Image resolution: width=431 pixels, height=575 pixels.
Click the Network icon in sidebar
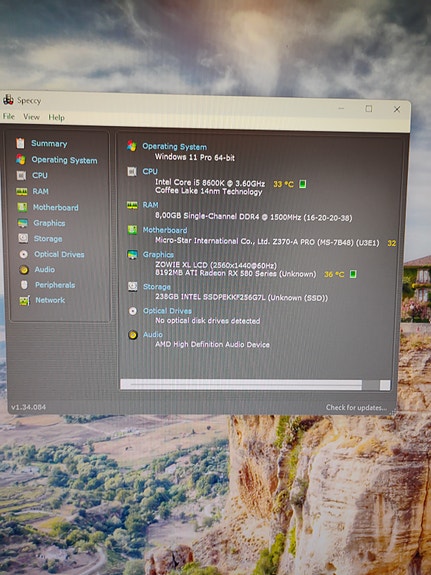(x=25, y=301)
